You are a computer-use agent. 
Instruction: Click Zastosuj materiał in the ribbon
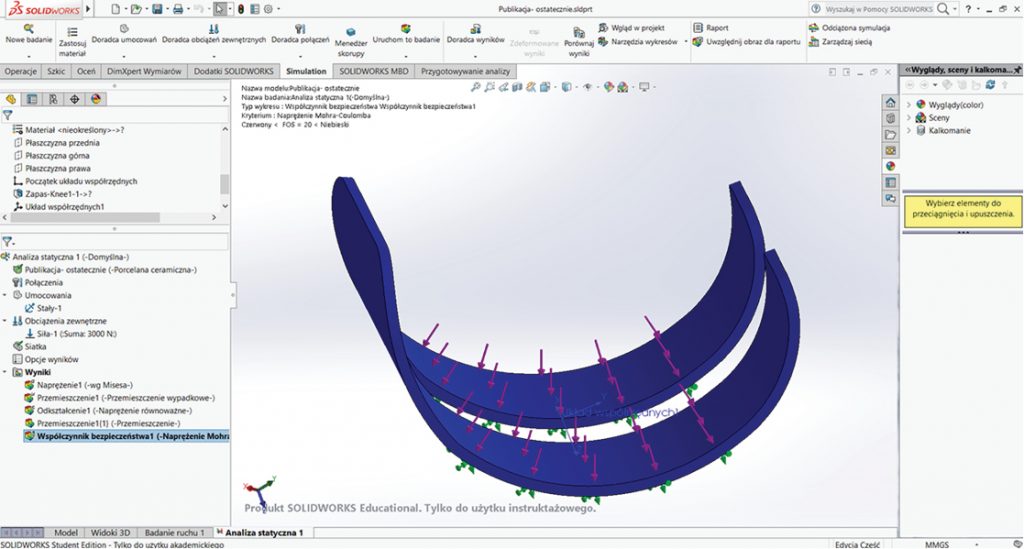pos(72,44)
